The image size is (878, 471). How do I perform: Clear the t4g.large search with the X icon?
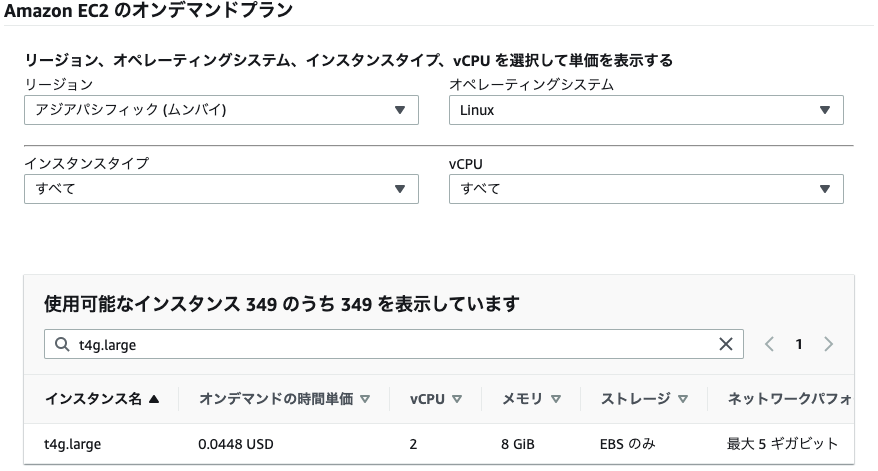tap(725, 344)
